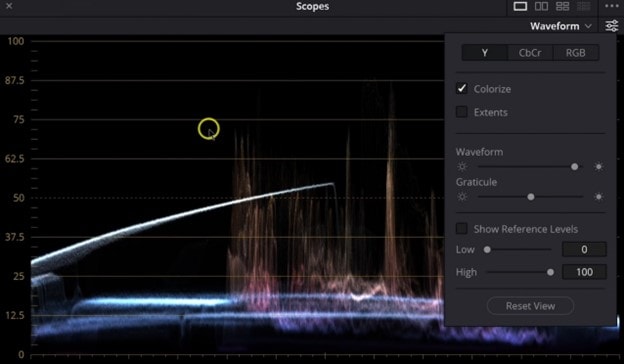Adjust the High reference level slider

550,273
